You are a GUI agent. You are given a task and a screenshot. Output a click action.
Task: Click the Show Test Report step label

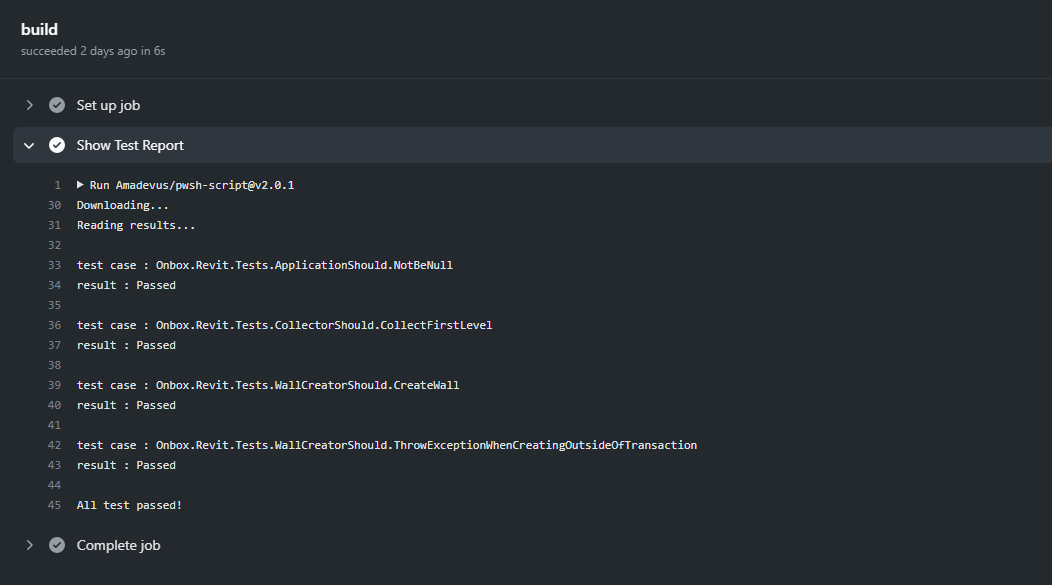point(130,145)
